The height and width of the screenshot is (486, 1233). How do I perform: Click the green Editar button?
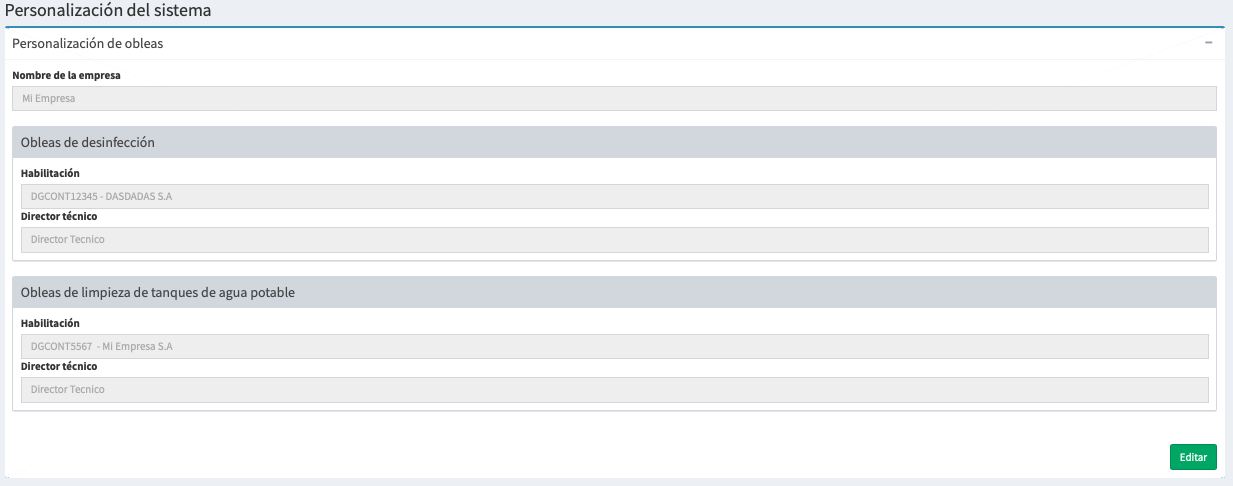coord(1192,457)
